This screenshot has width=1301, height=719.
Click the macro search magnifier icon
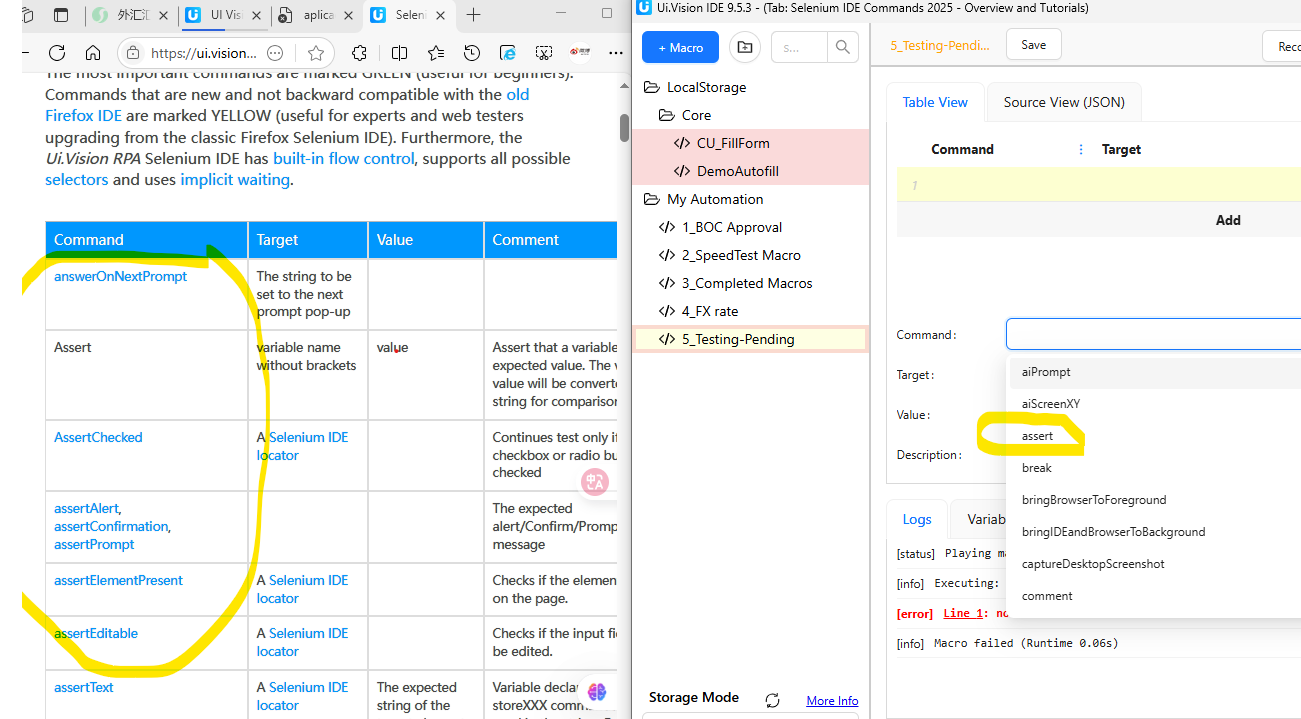click(x=843, y=47)
